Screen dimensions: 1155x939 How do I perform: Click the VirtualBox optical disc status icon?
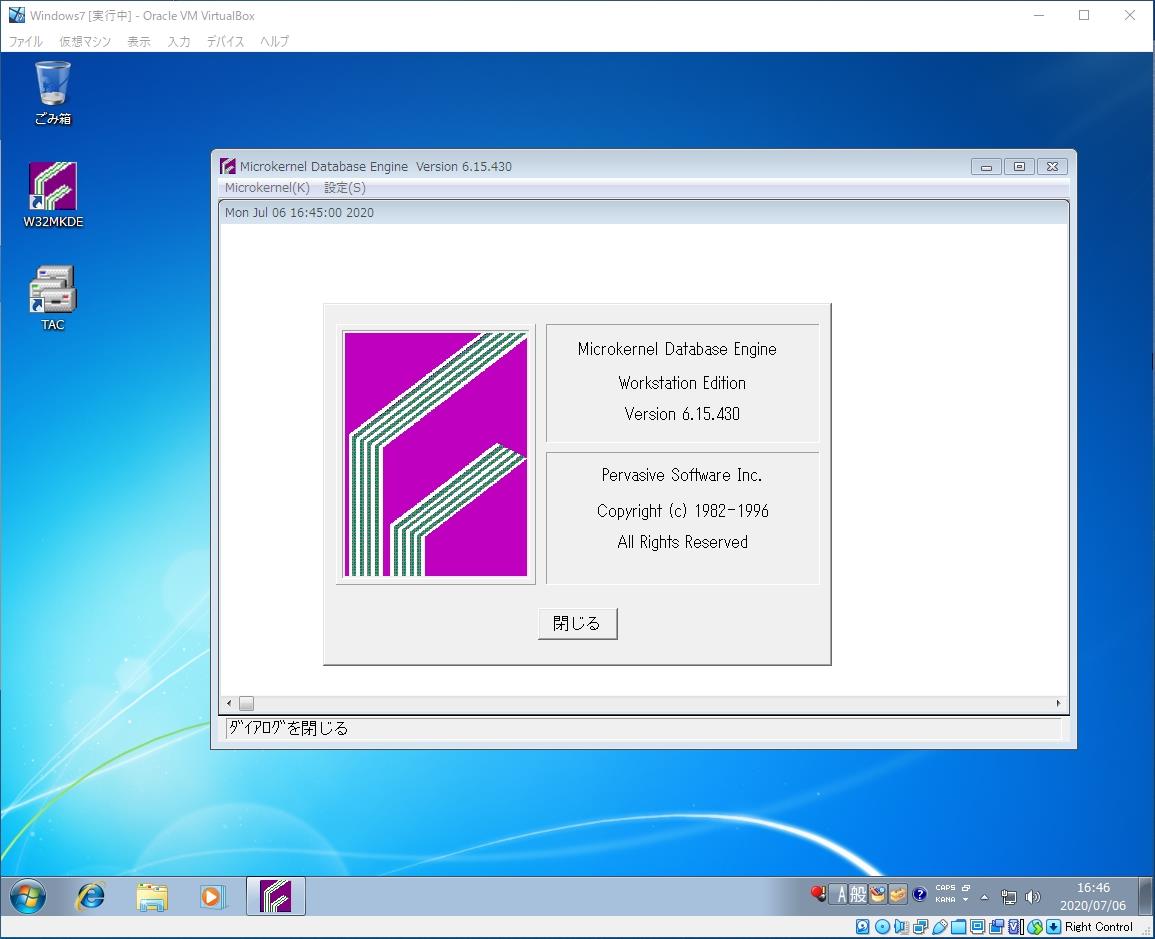click(x=882, y=927)
